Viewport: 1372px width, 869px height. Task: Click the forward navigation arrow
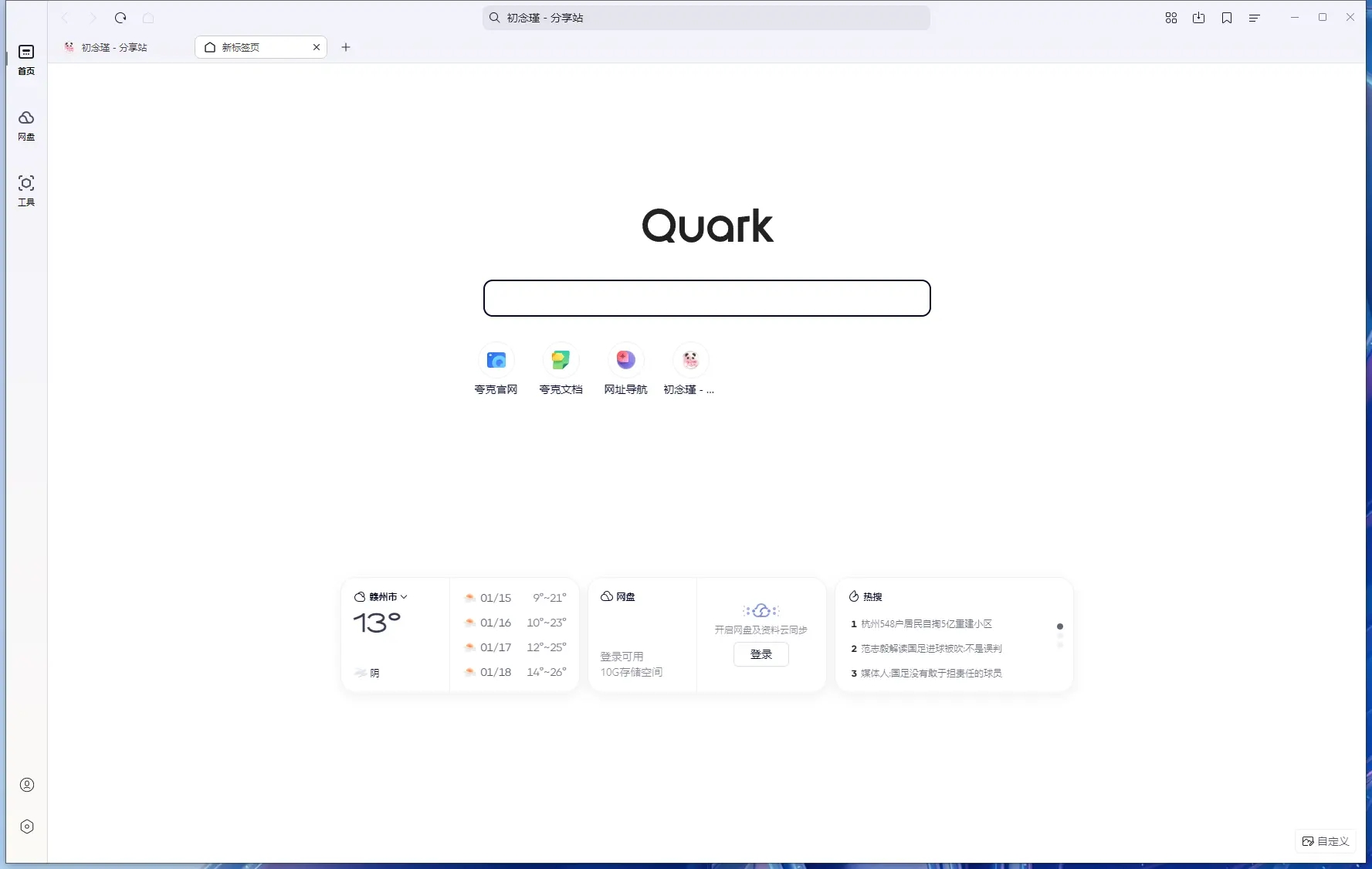[x=93, y=18]
